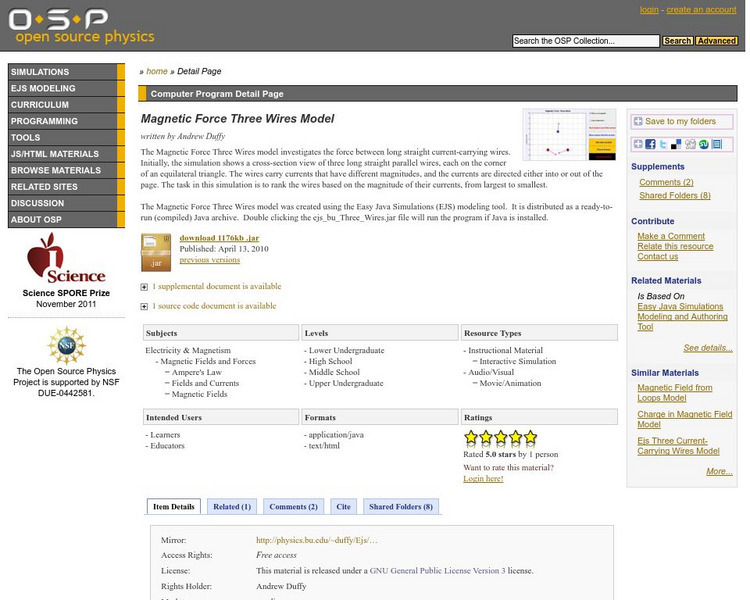The height and width of the screenshot is (600, 750).
Task: Open the plus share-options icon
Action: [x=638, y=144]
